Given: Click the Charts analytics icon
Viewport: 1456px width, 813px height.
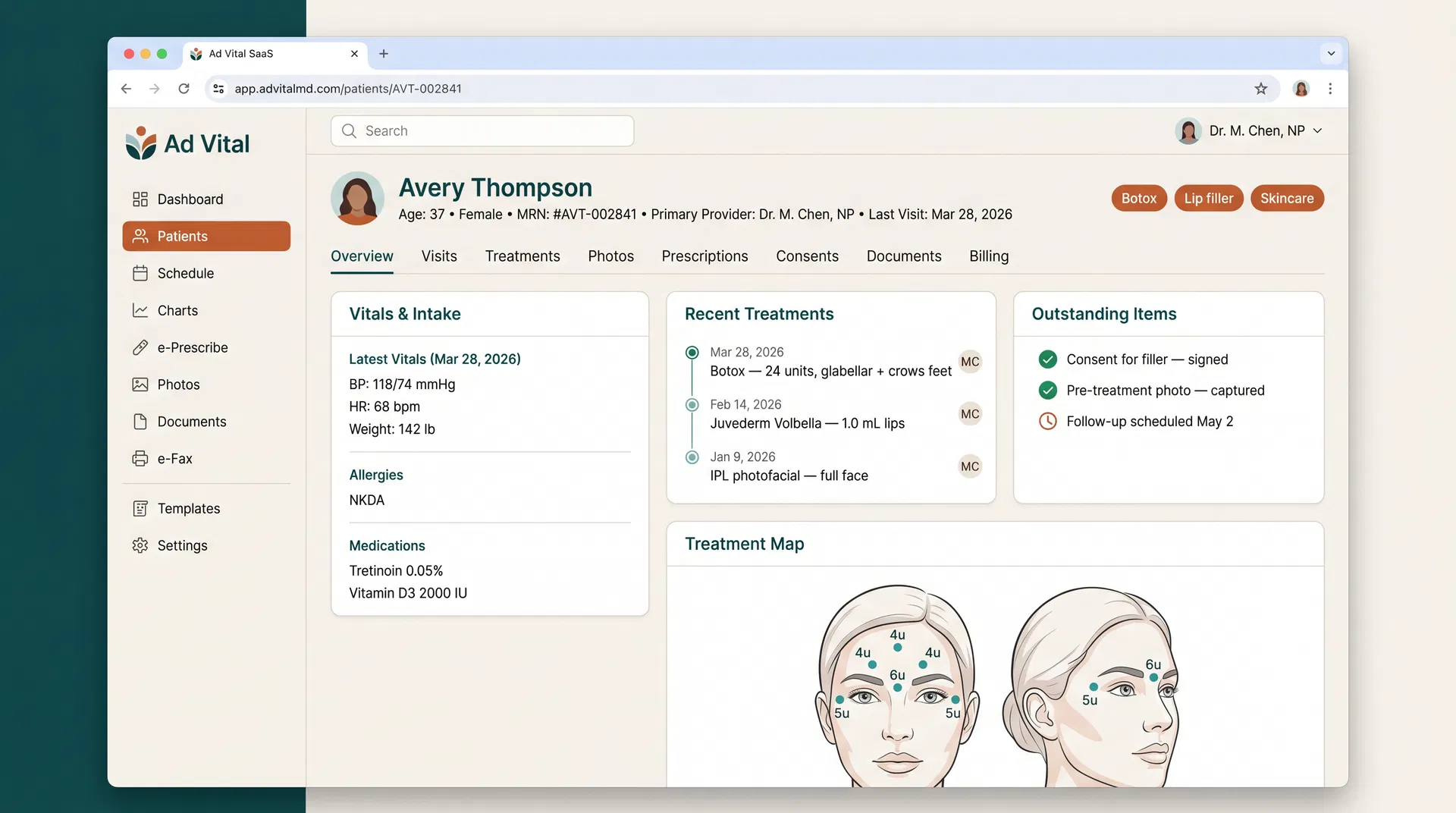Looking at the screenshot, I should [x=141, y=310].
